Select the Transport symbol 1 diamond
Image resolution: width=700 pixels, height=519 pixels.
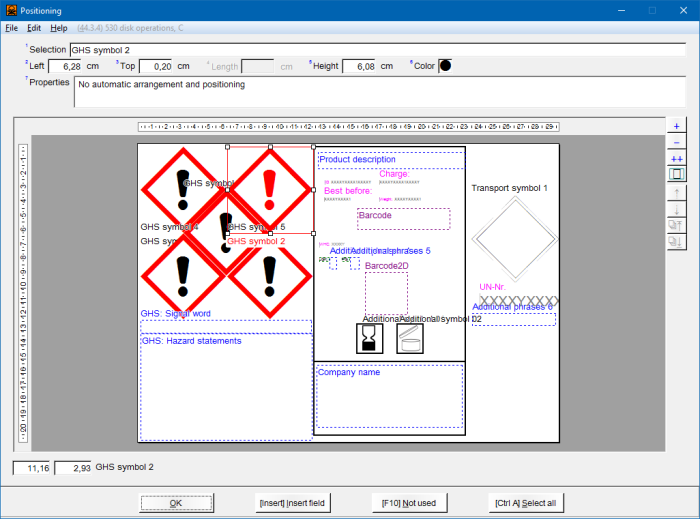tap(511, 238)
